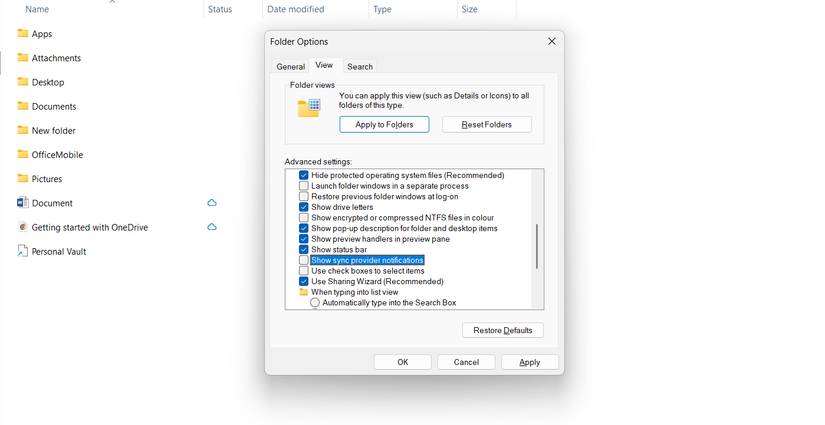Select the 'Document' file name
Image resolution: width=825 pixels, height=425 pixels.
click(52, 203)
